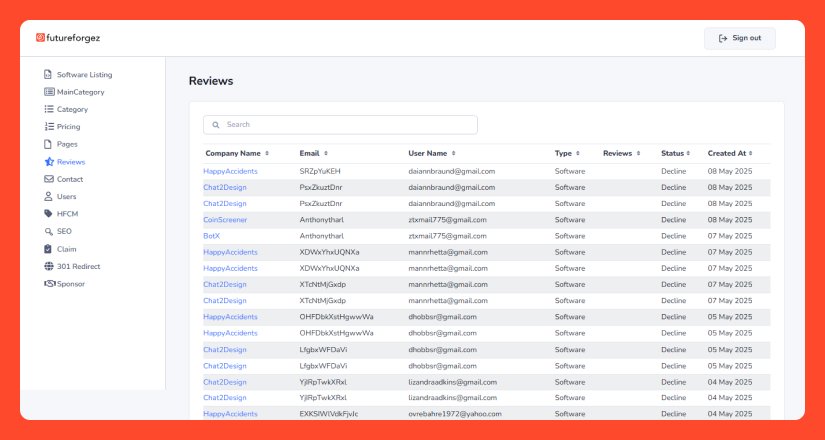Click the HFCM tag icon
Screen dimensions: 825x440
48,214
